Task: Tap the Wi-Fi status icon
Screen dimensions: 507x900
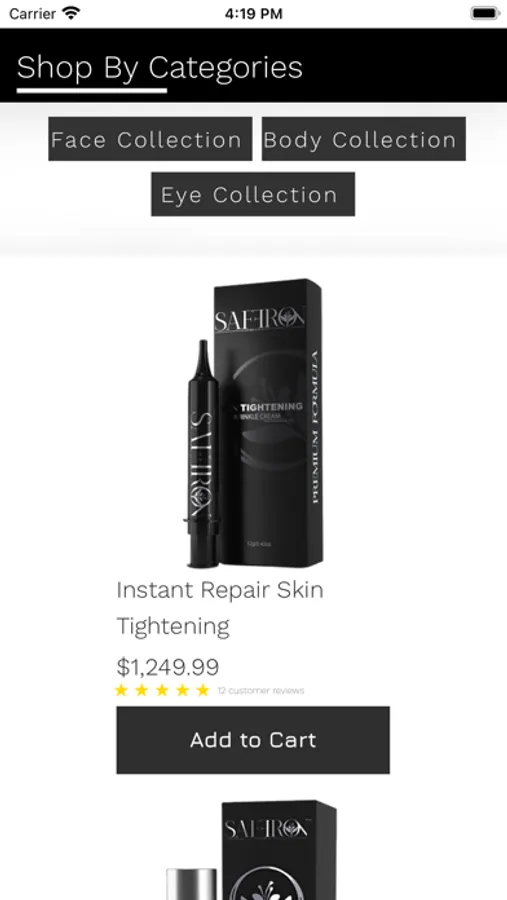Action: pos(72,13)
